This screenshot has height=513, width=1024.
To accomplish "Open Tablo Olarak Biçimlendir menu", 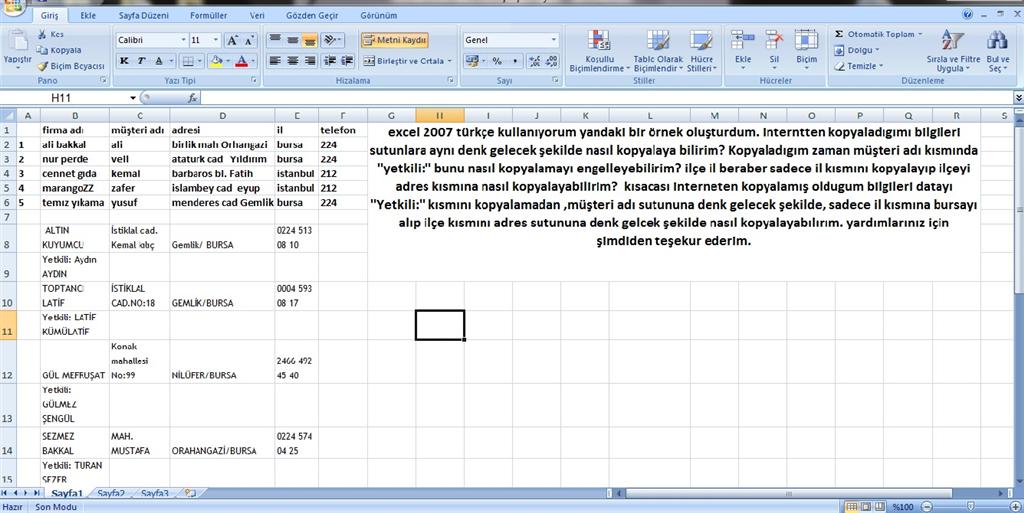I will point(658,51).
